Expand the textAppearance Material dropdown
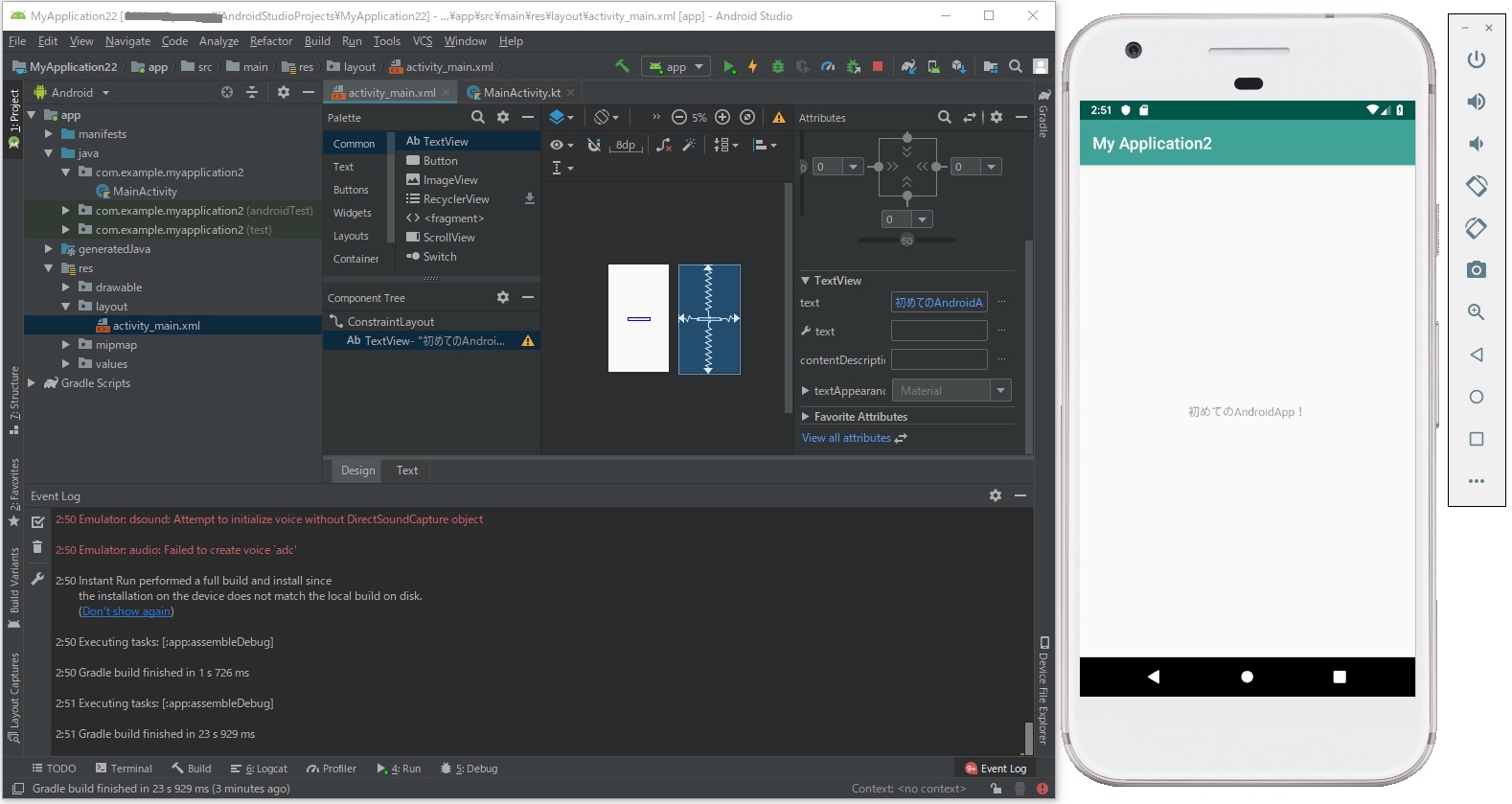Image resolution: width=1512 pixels, height=804 pixels. tap(1000, 391)
